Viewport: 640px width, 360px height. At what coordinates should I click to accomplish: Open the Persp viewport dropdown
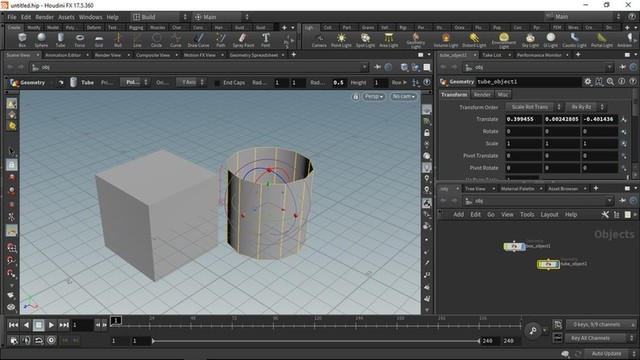373,97
